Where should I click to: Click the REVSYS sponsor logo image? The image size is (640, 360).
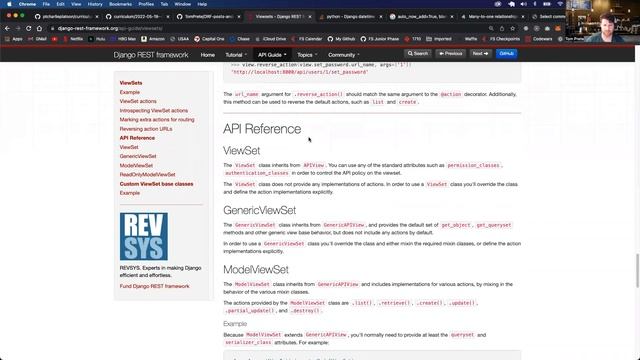144,236
